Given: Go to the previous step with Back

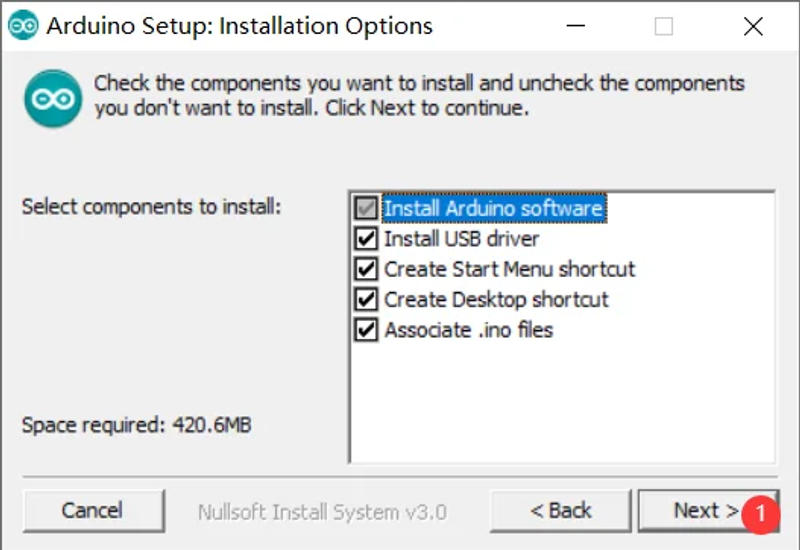Looking at the screenshot, I should [x=561, y=511].
